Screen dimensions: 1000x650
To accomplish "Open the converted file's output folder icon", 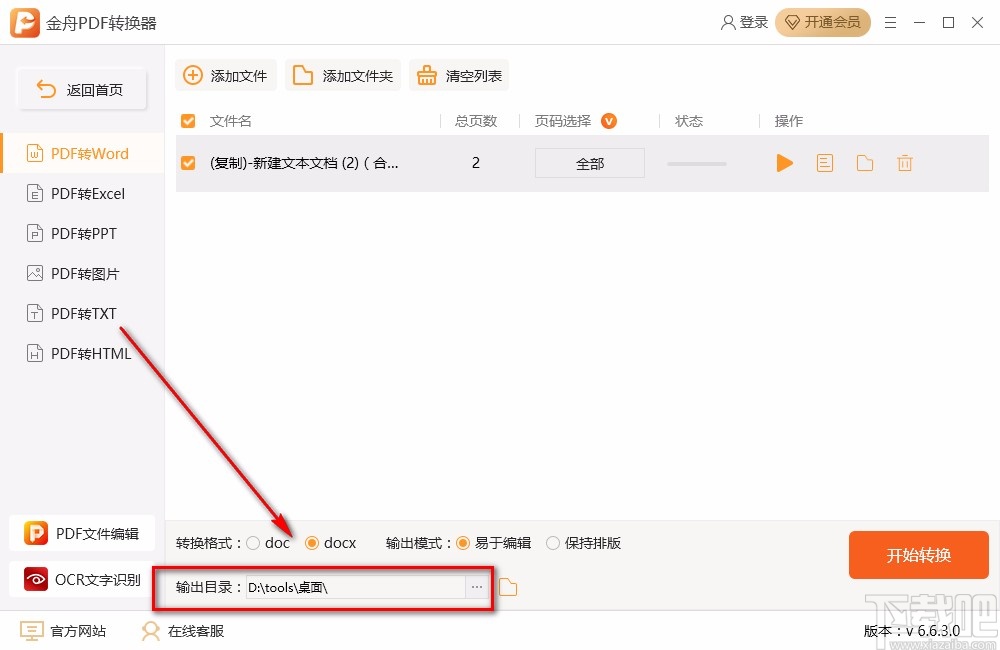I will pyautogui.click(x=864, y=162).
